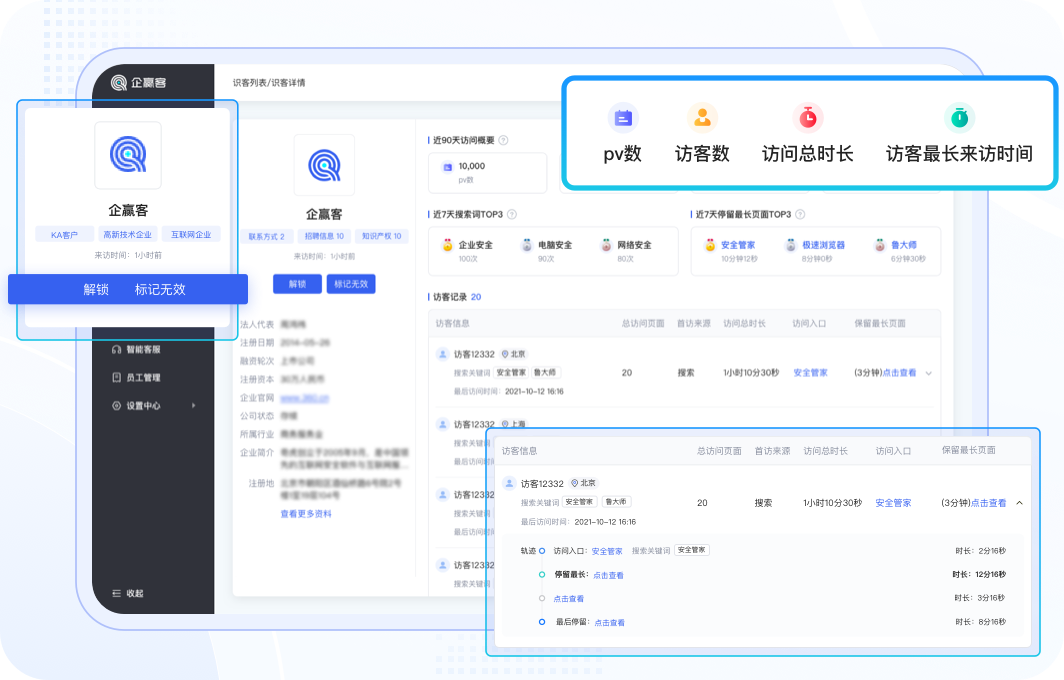The width and height of the screenshot is (1064, 680).
Task: Click the gold medal icon beside 安全管家 10分钟12秒
Action: (710, 245)
